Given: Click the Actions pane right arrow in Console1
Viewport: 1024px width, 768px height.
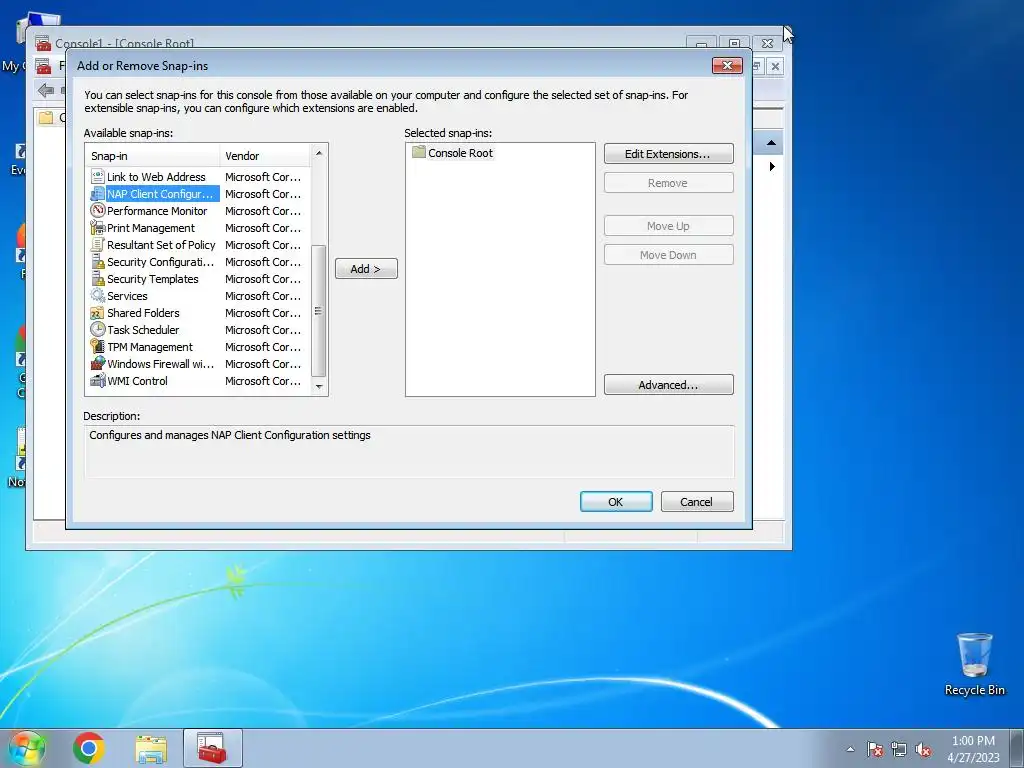Looking at the screenshot, I should pos(772,167).
